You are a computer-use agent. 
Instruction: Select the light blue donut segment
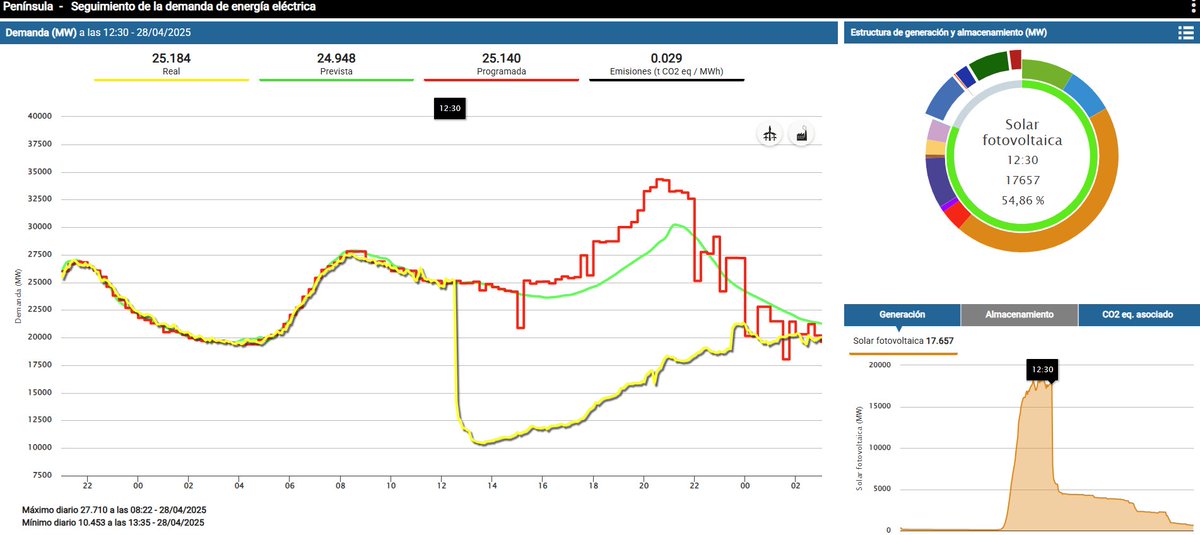[x=1086, y=93]
